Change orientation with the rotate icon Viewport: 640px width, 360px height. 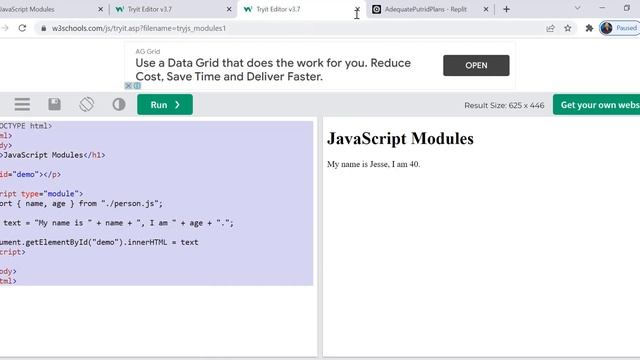pyautogui.click(x=87, y=104)
